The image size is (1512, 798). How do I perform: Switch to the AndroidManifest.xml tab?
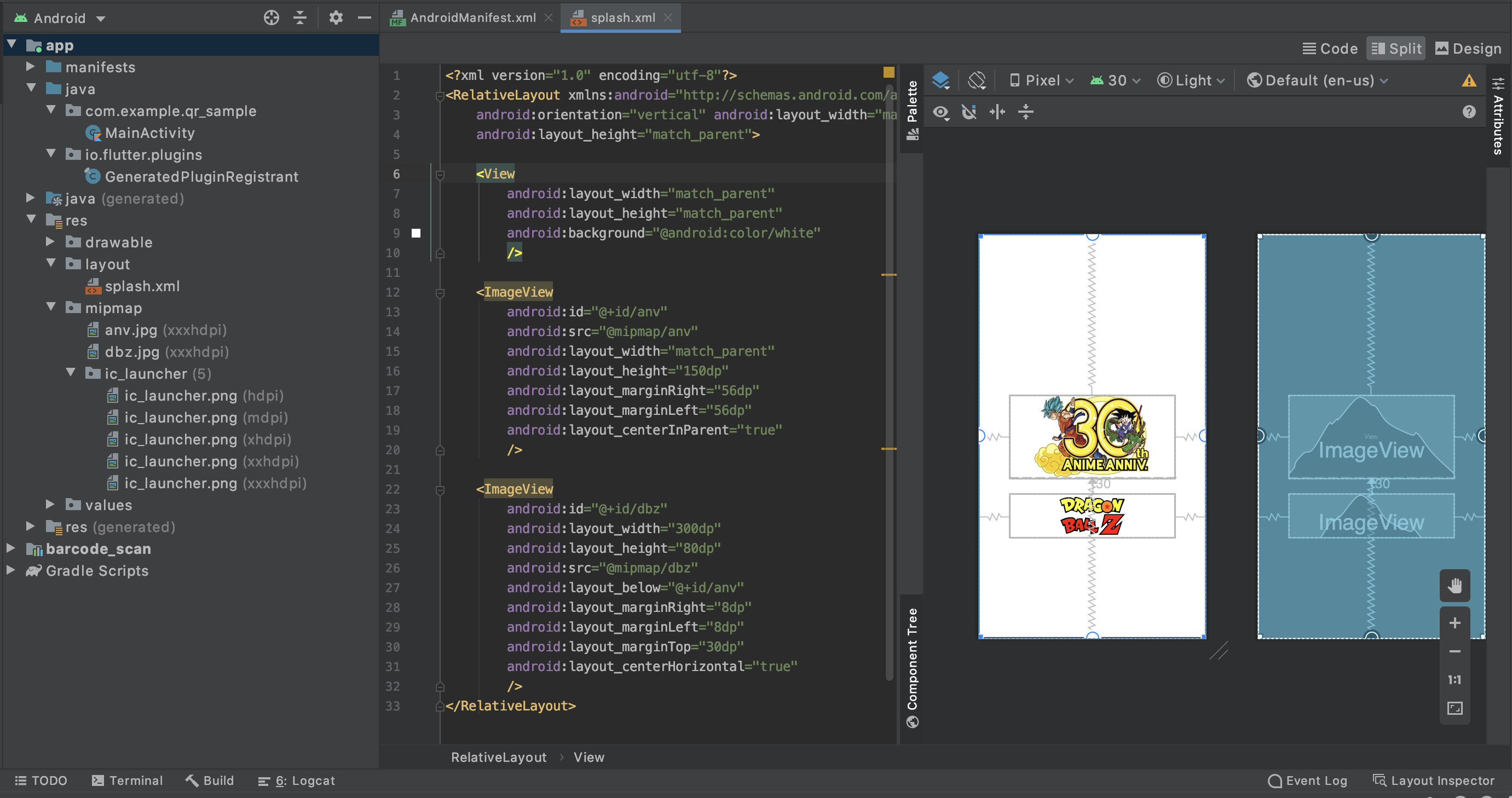pos(472,18)
